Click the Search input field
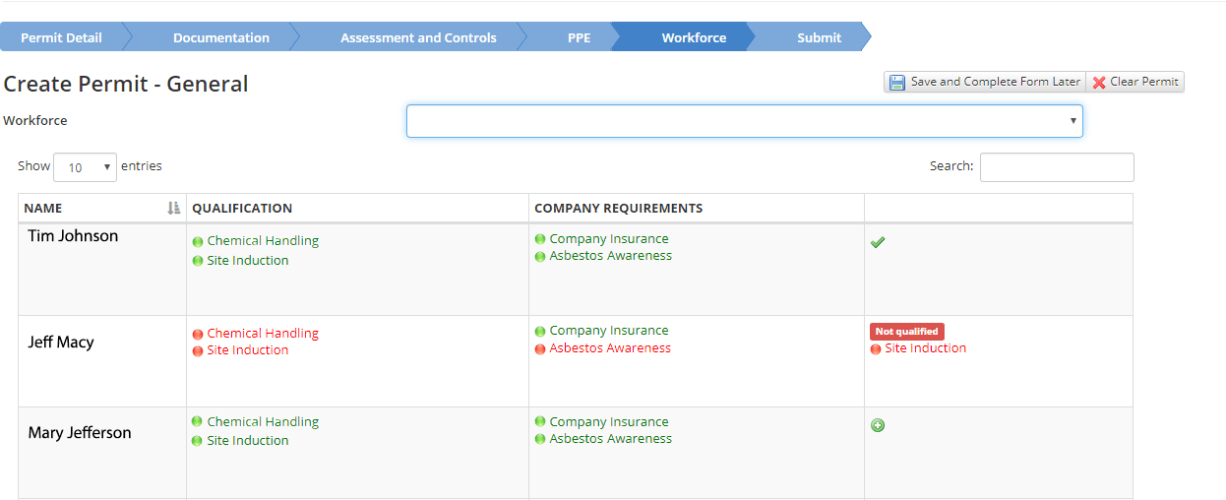This screenshot has height=500, width=1226. [x=1056, y=167]
